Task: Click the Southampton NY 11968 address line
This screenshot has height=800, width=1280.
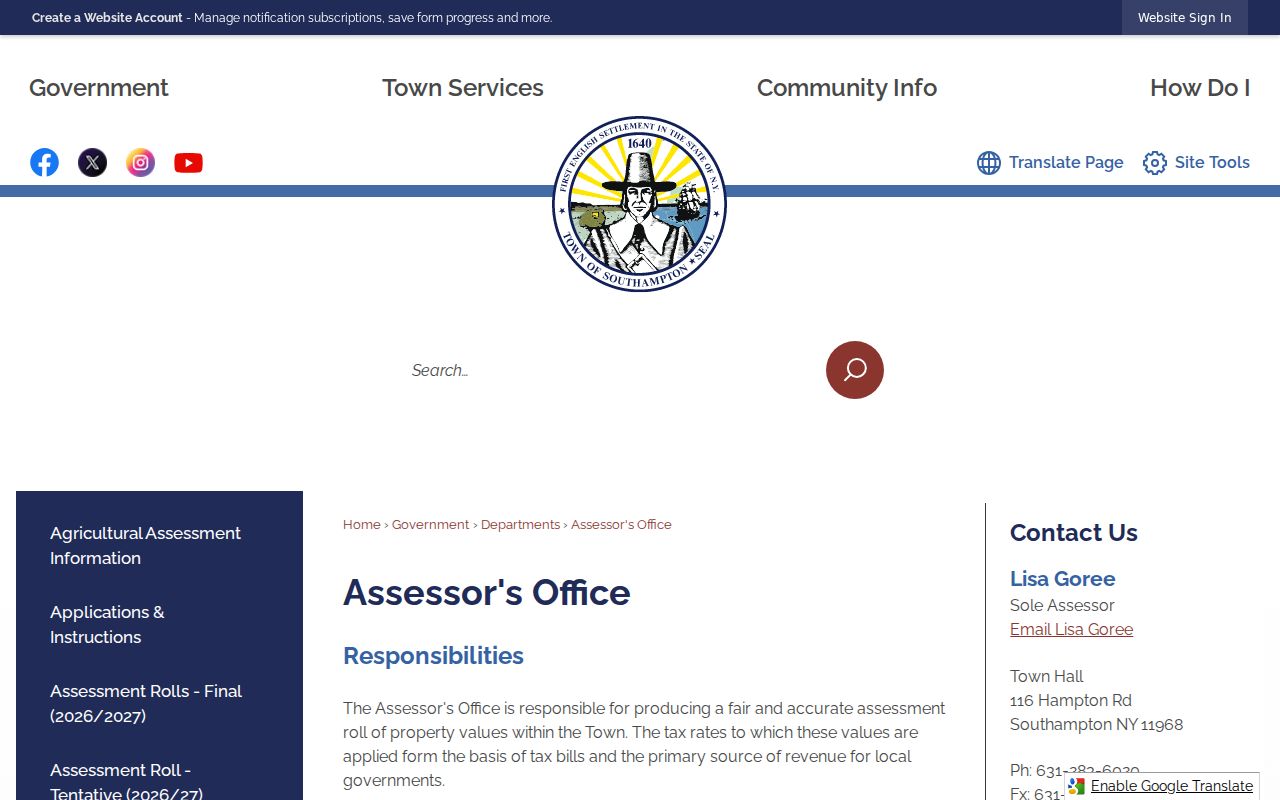Action: coord(1096,724)
